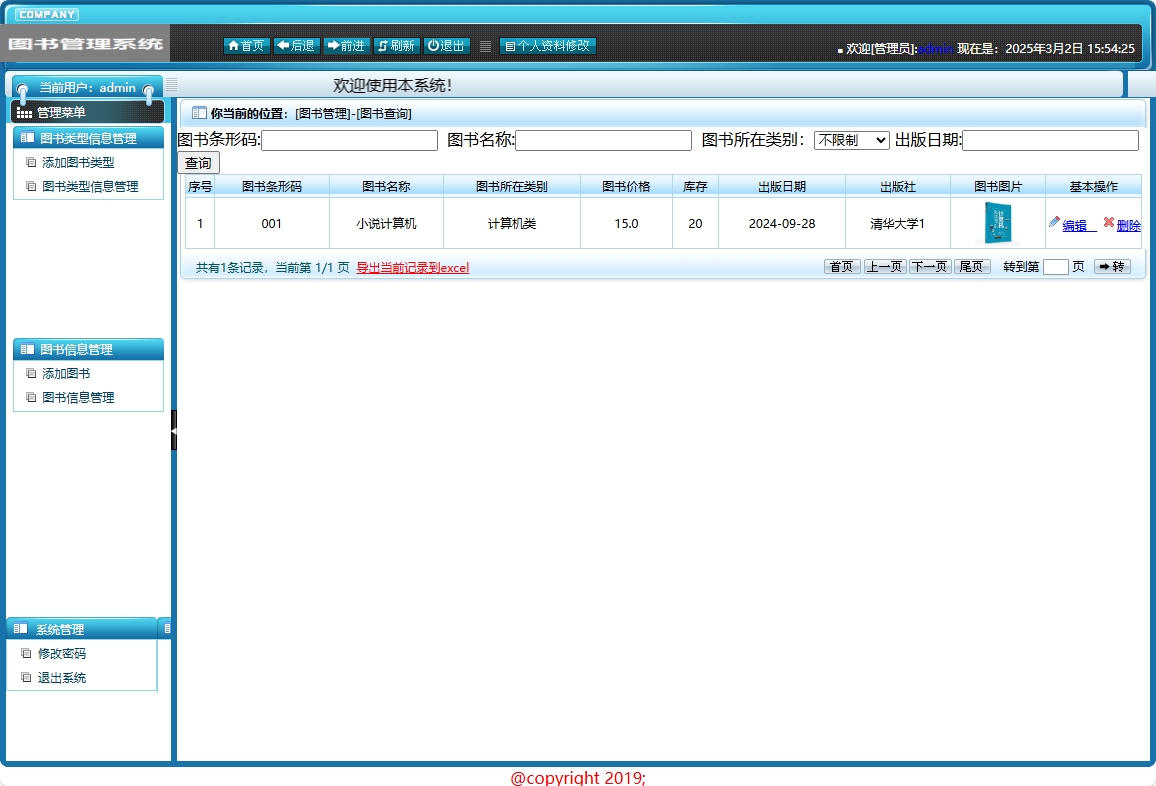
Task: Click the 下一页 pagination button
Action: (928, 267)
